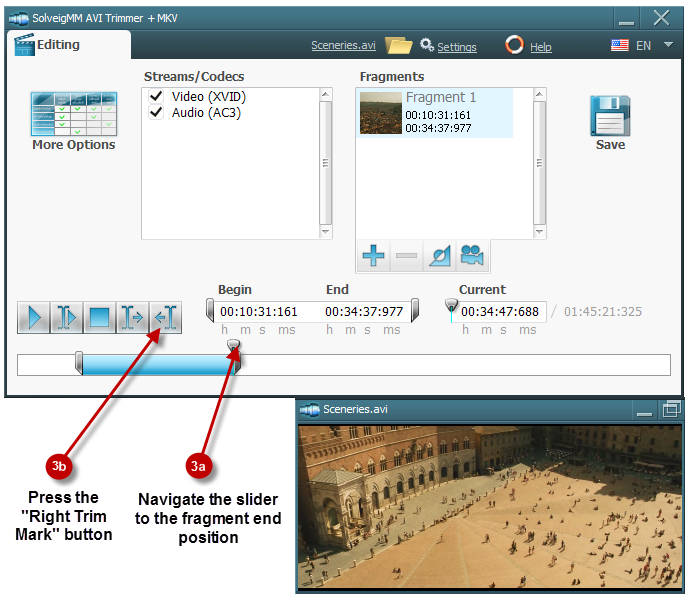The width and height of the screenshot is (686, 596).
Task: Click the Streams/Codecs scrollbar thumb
Action: click(325, 163)
